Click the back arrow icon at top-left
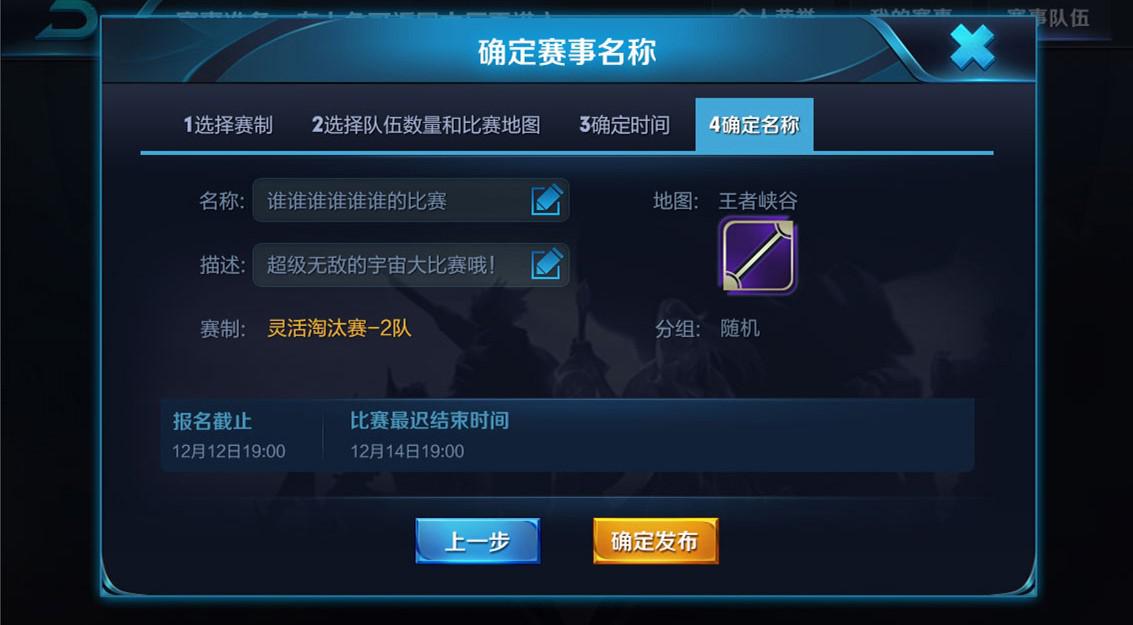1133x625 pixels. point(66,22)
